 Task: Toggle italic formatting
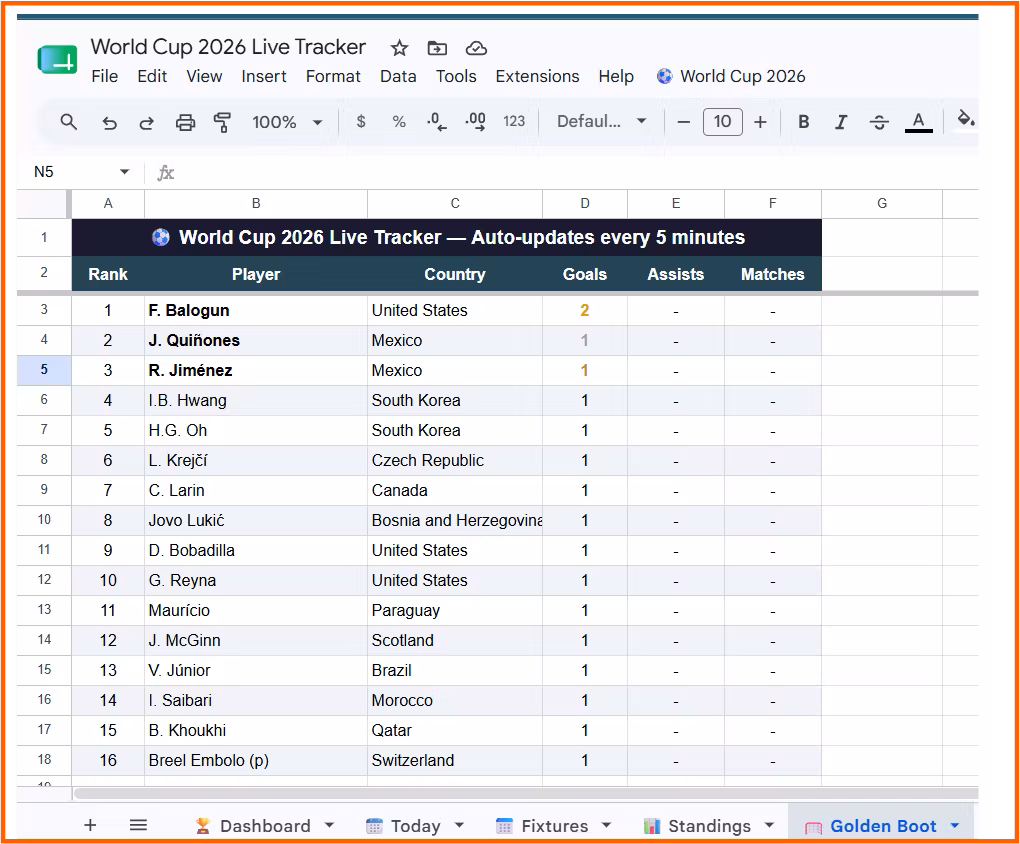click(x=841, y=122)
